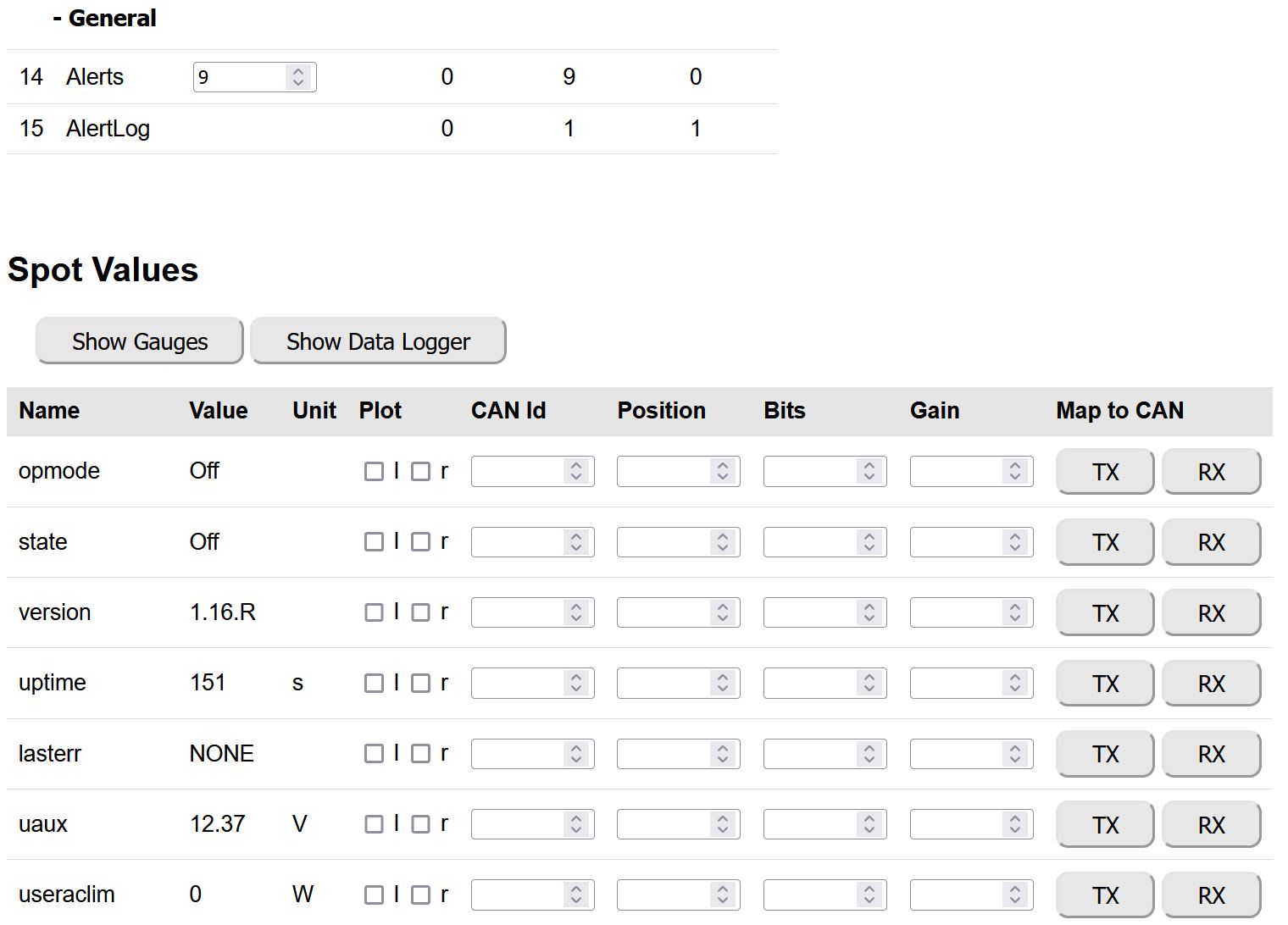This screenshot has width=1288, height=925.
Task: Tick the 'r' plot checkbox for version
Action: [420, 612]
